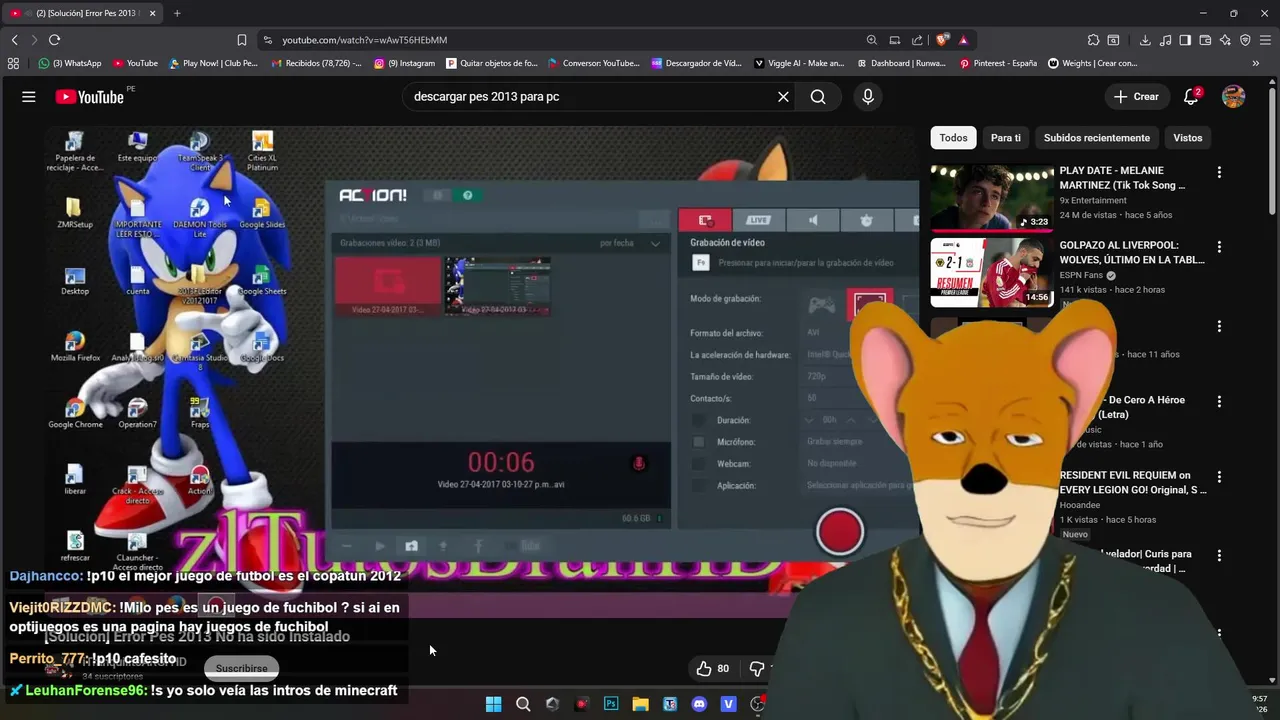Select the Para ti filter chip
Viewport: 1280px width, 720px height.
(x=1006, y=138)
